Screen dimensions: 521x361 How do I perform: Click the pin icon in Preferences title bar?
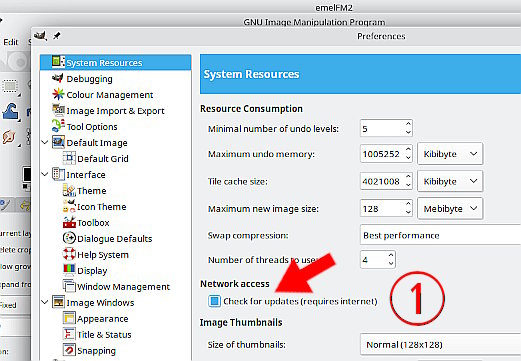click(57, 35)
